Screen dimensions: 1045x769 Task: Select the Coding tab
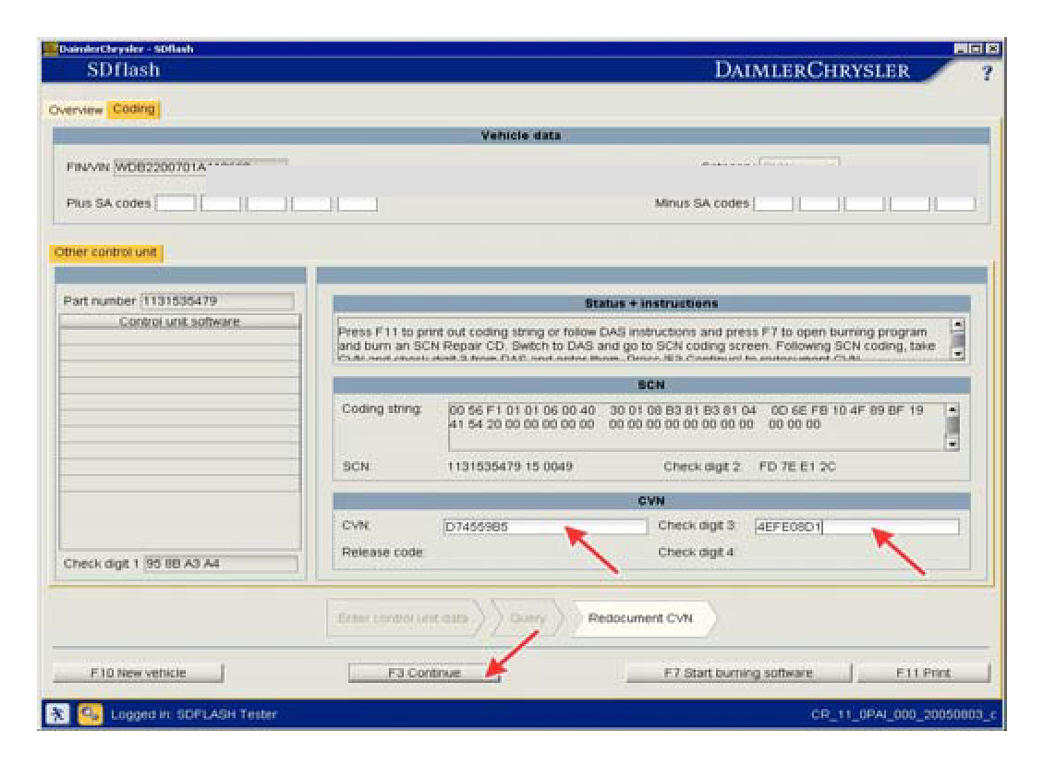(133, 109)
